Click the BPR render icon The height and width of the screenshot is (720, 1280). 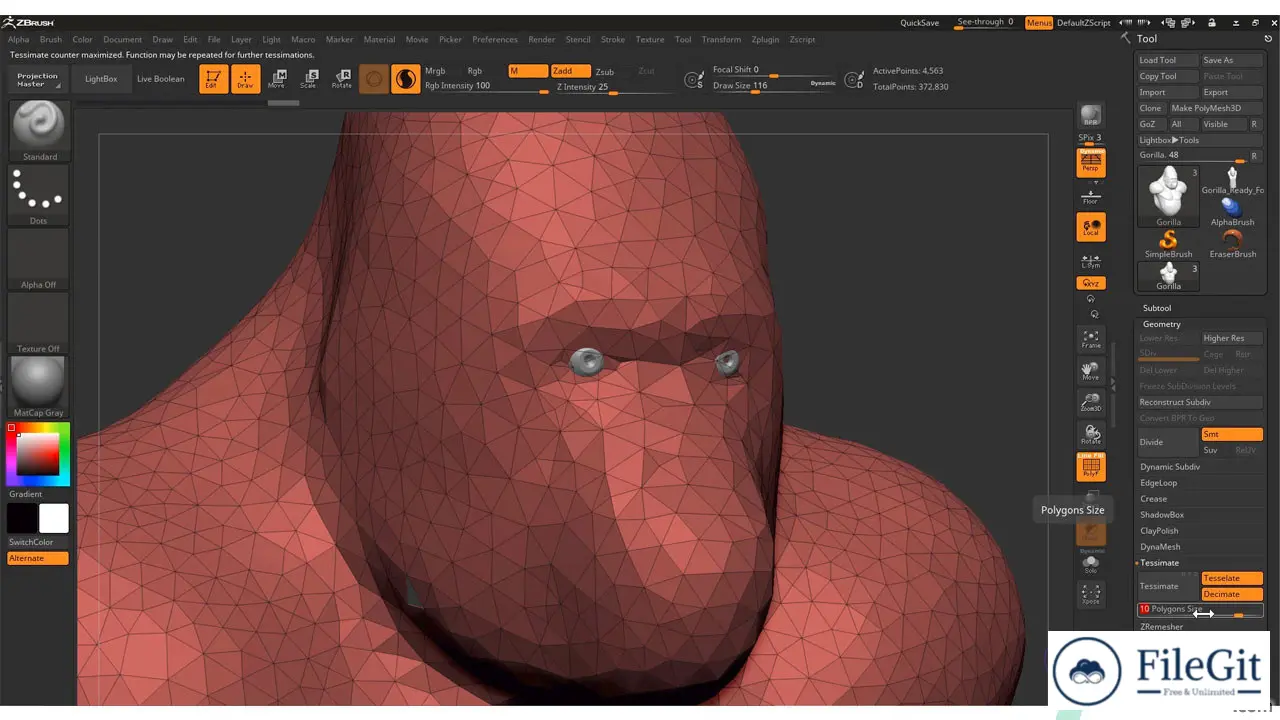point(1091,116)
